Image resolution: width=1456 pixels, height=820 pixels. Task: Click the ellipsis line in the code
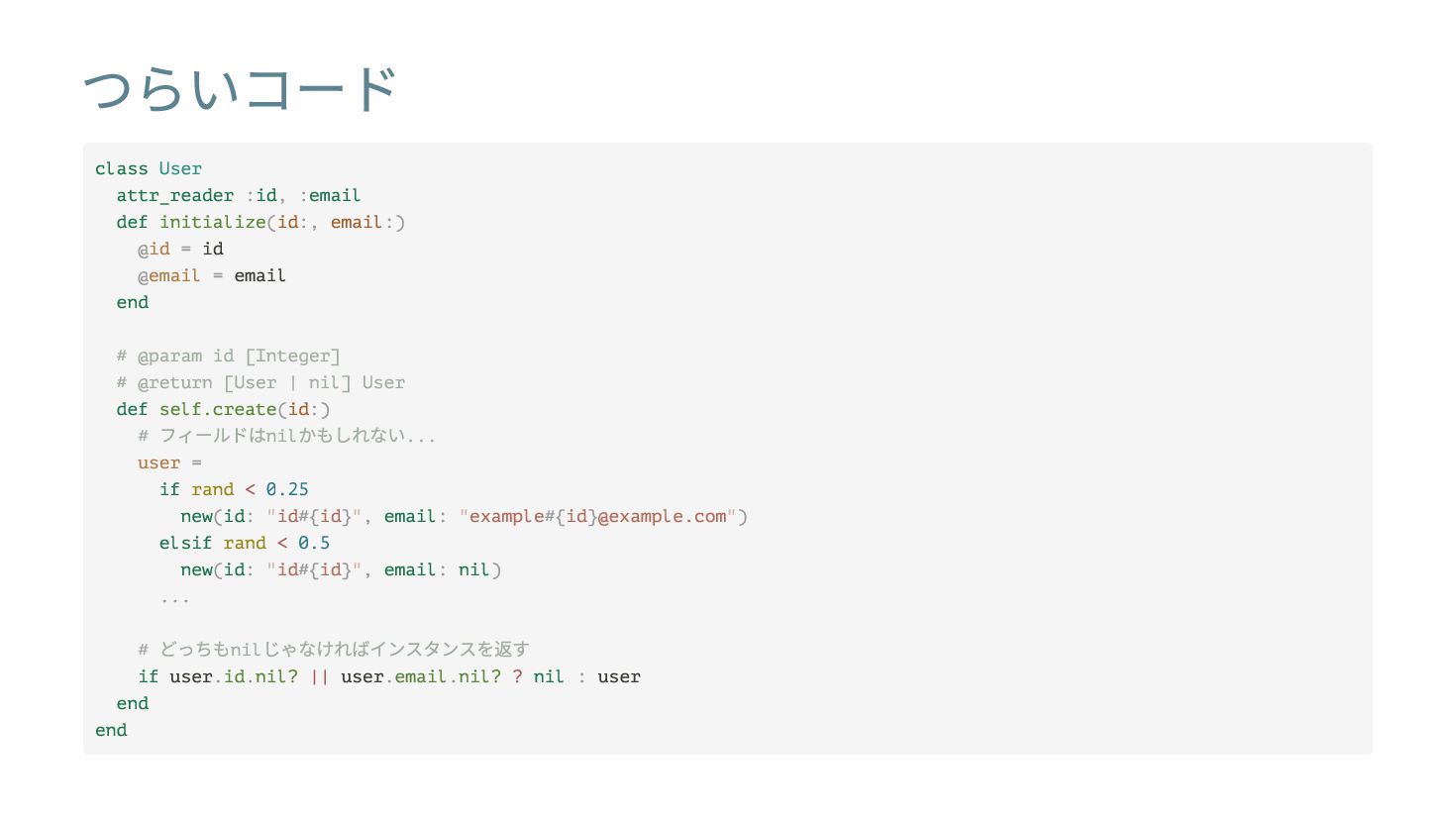[174, 598]
